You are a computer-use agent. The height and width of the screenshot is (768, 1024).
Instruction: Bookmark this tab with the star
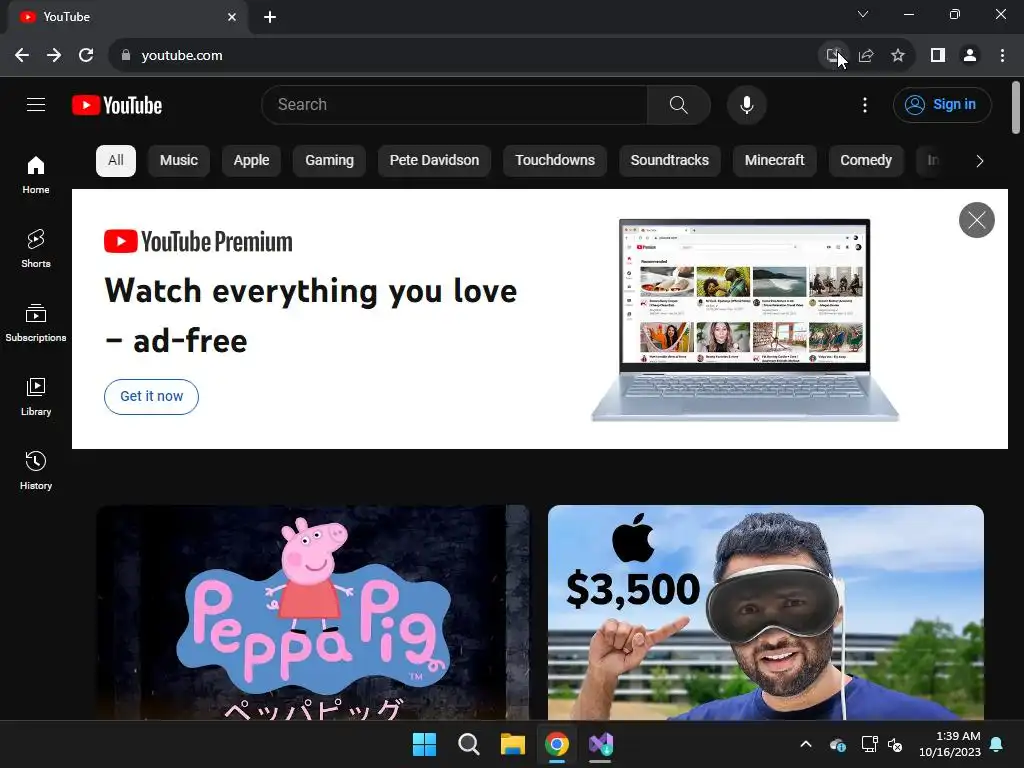(x=898, y=56)
